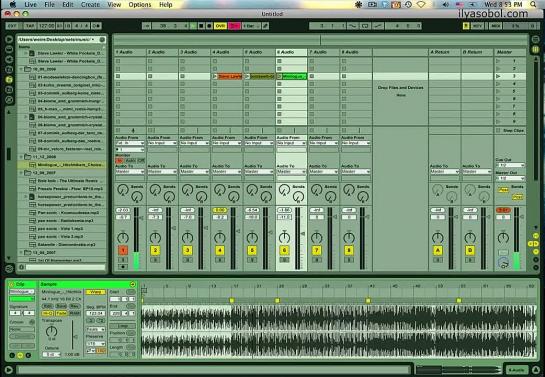The image size is (545, 377).
Task: Open the Live Device Browser sidebar icon
Action: (9, 49)
